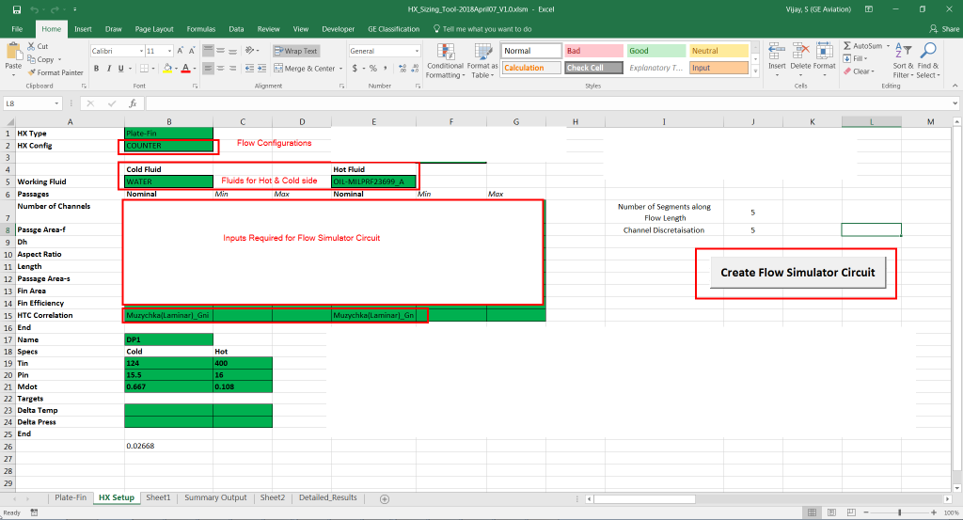
Task: Expand the cell styles gallery
Action: tap(755, 72)
